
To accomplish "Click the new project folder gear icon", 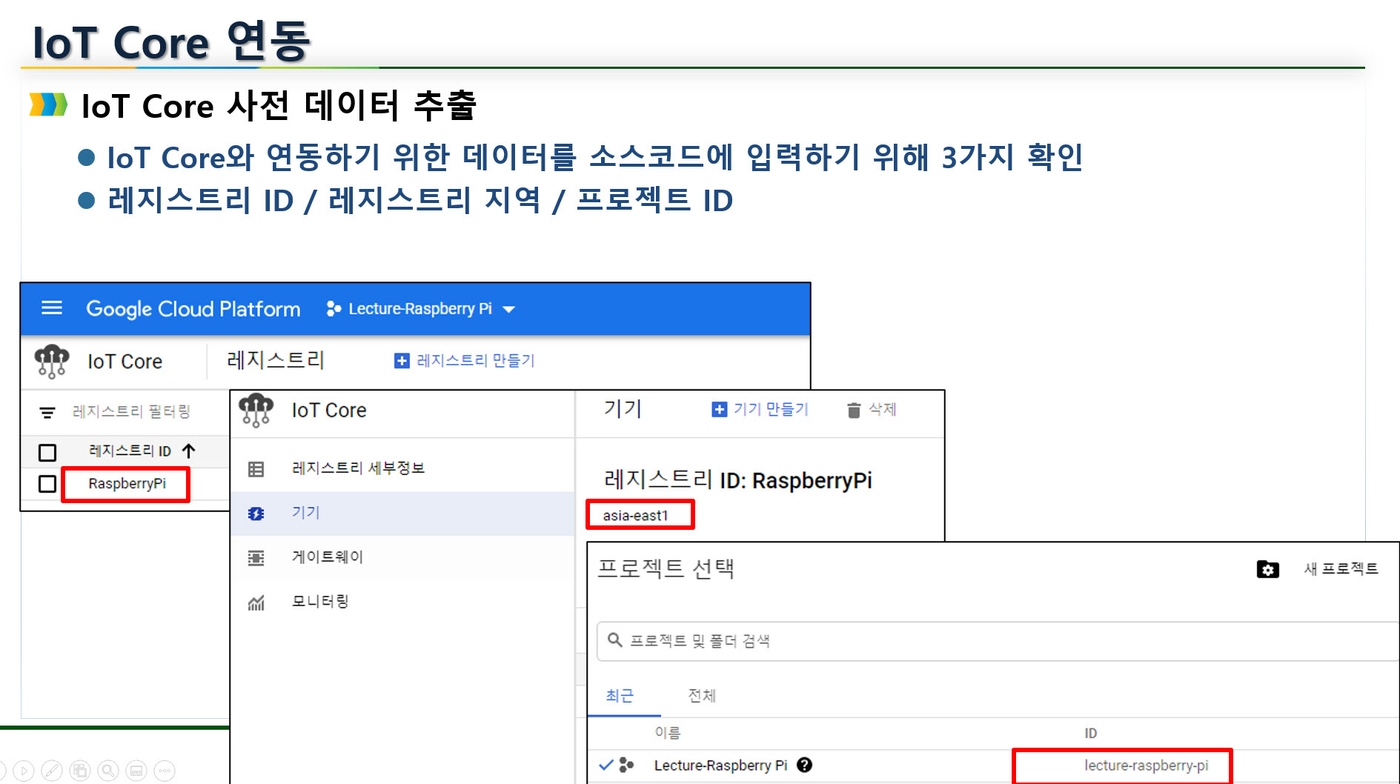I will (1268, 569).
